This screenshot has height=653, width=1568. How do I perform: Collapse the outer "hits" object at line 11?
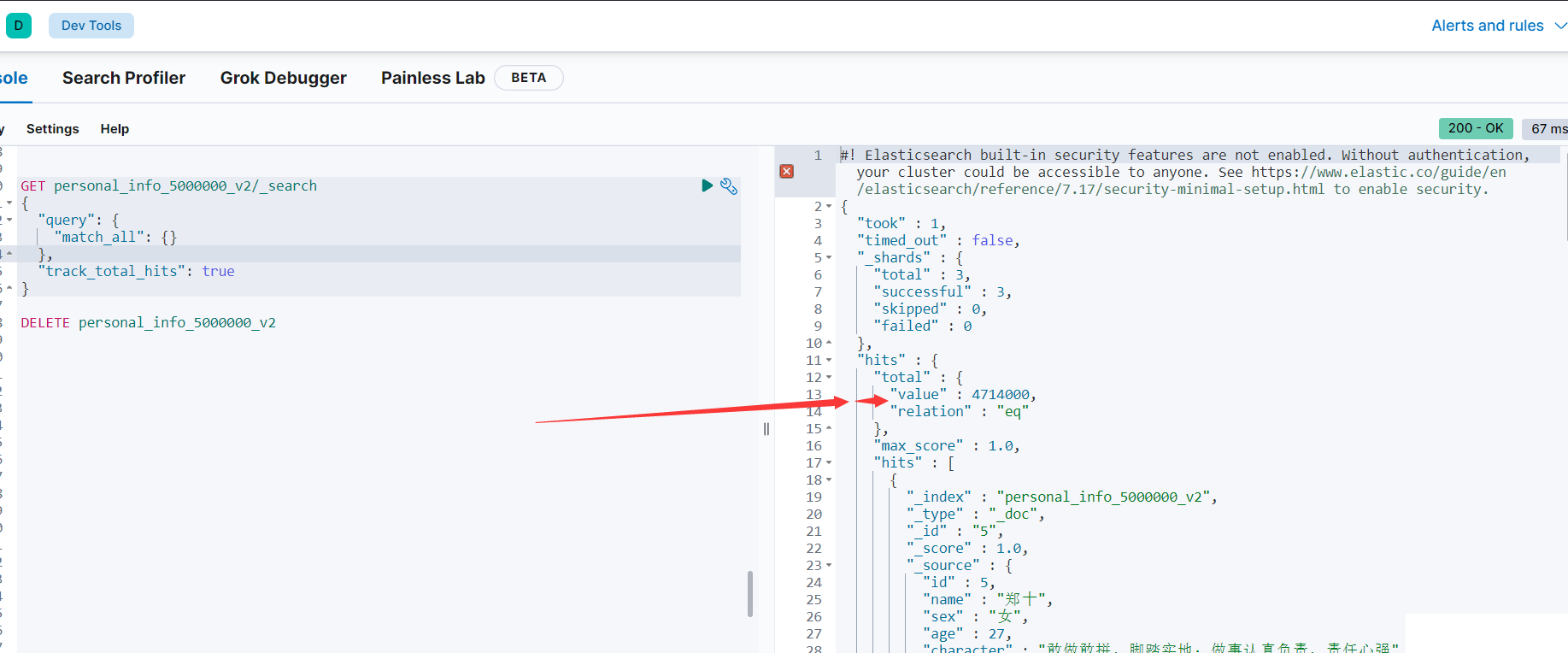829,361
